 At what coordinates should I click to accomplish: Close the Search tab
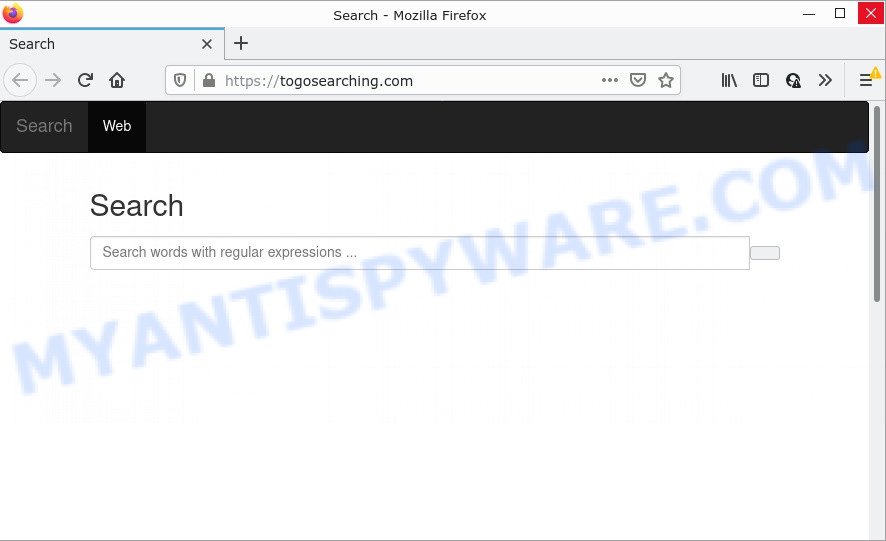pos(207,44)
